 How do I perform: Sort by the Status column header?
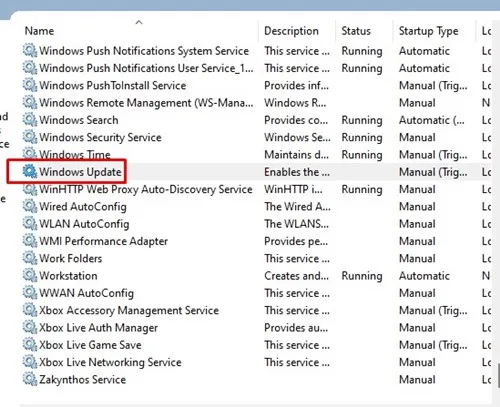pyautogui.click(x=356, y=31)
